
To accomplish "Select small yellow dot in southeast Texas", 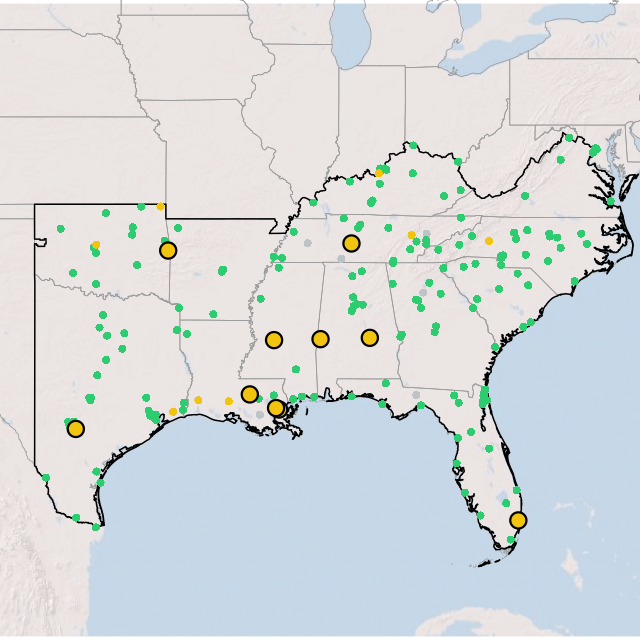I will coord(173,411).
